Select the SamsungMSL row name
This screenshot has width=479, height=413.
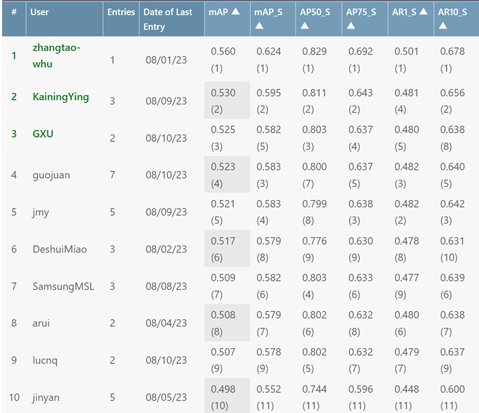[63, 286]
